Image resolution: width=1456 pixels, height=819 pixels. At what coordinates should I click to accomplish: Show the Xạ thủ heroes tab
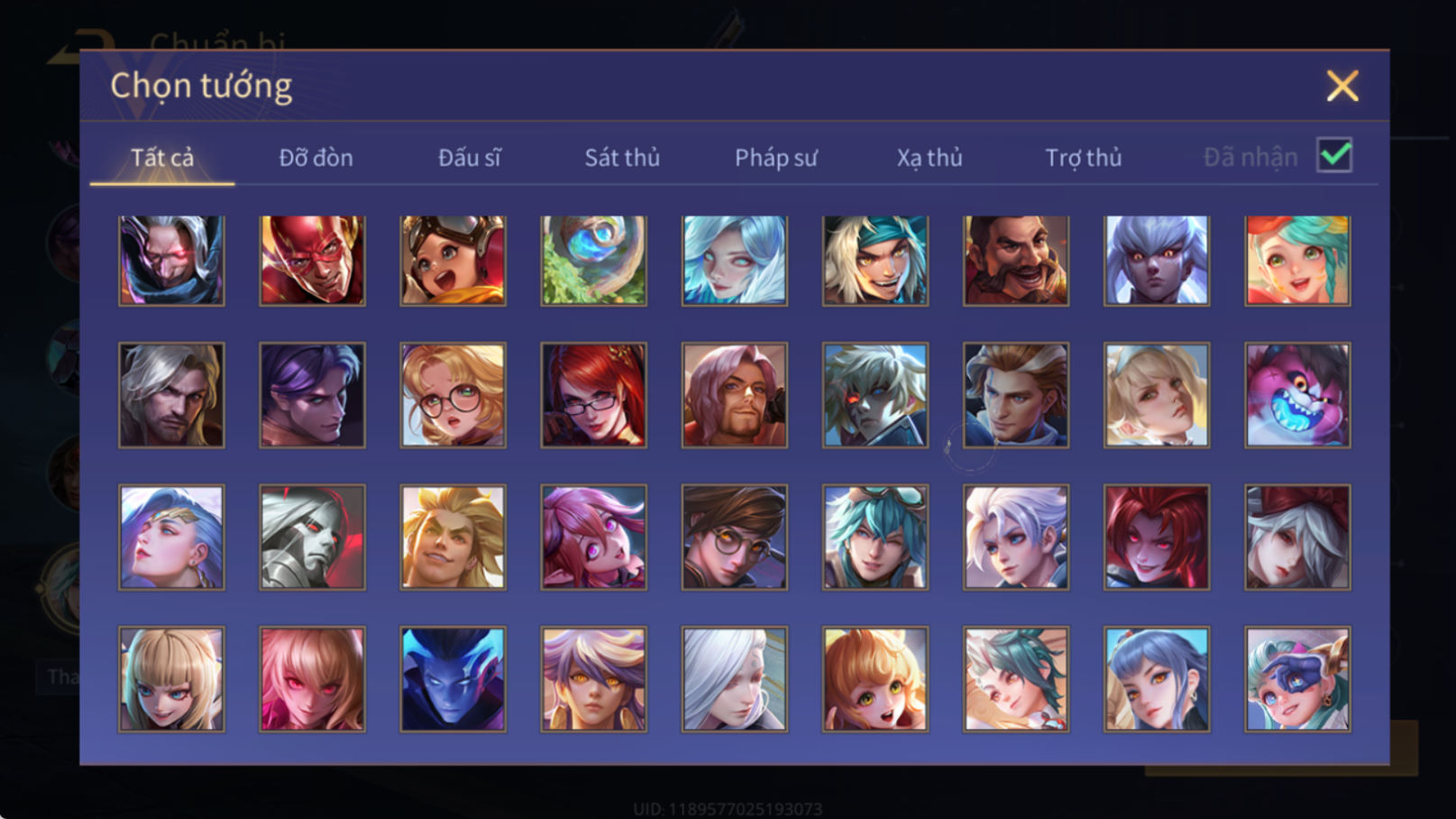929,158
